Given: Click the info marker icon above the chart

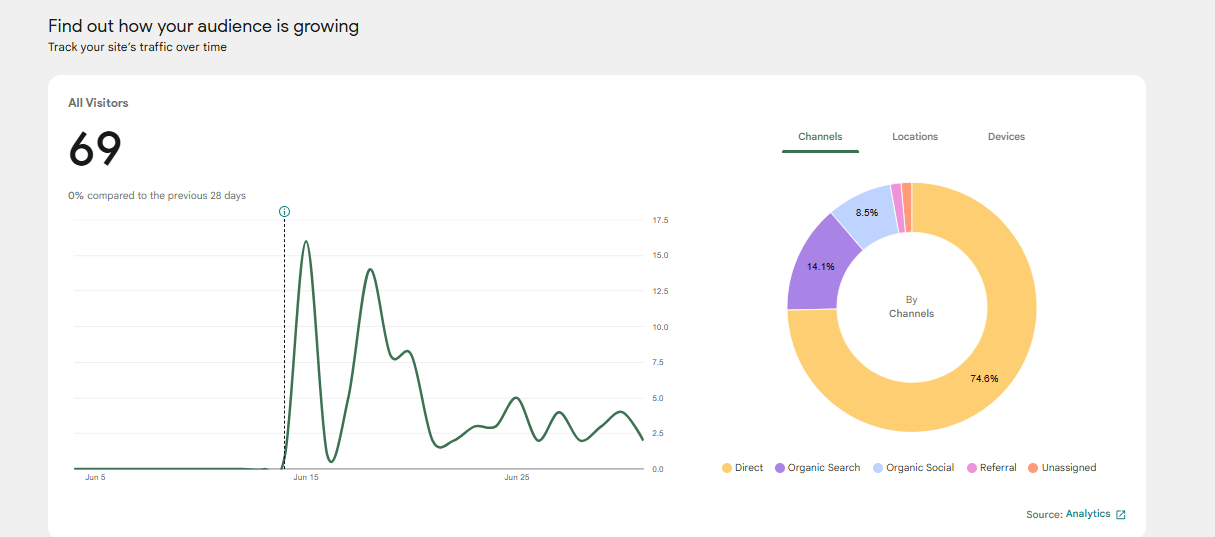Looking at the screenshot, I should [285, 212].
